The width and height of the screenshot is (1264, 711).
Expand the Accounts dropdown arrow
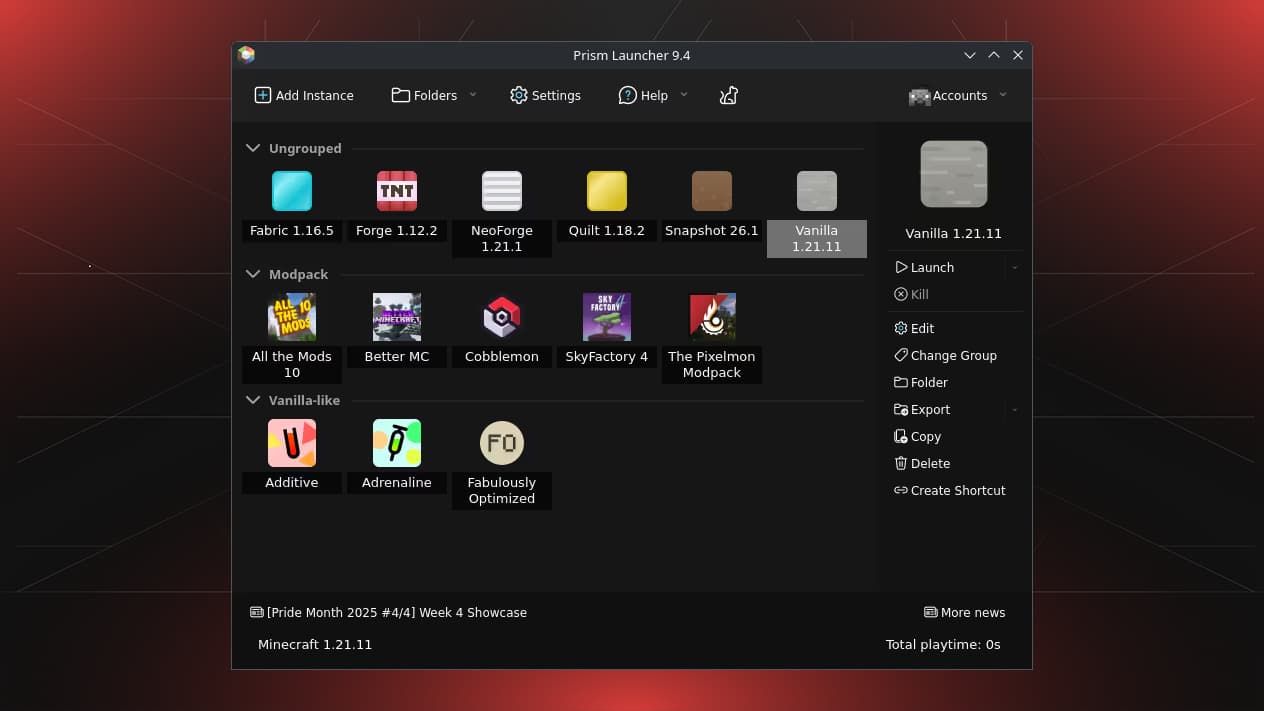[1003, 95]
